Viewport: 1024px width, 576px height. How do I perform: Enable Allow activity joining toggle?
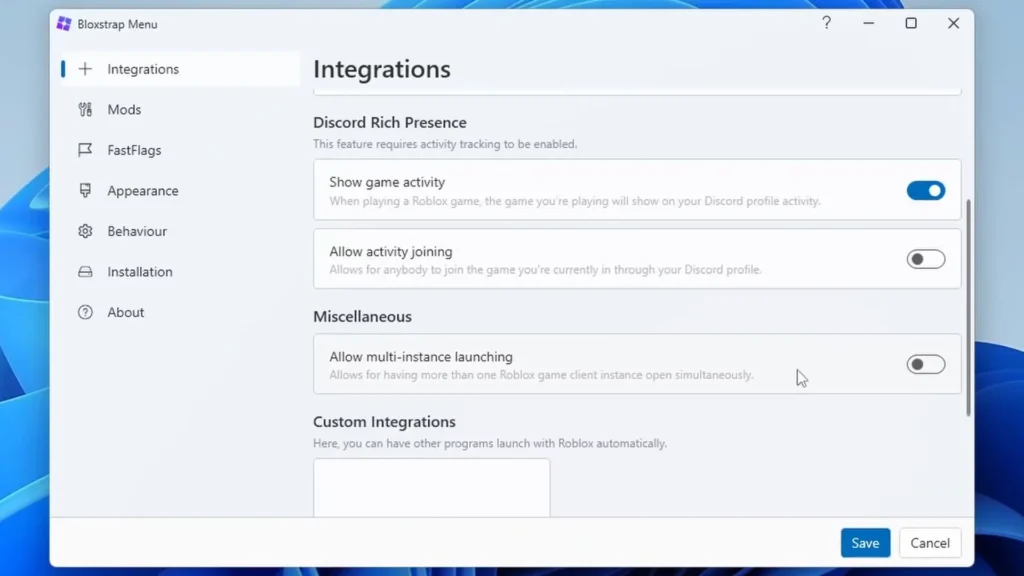pos(925,259)
